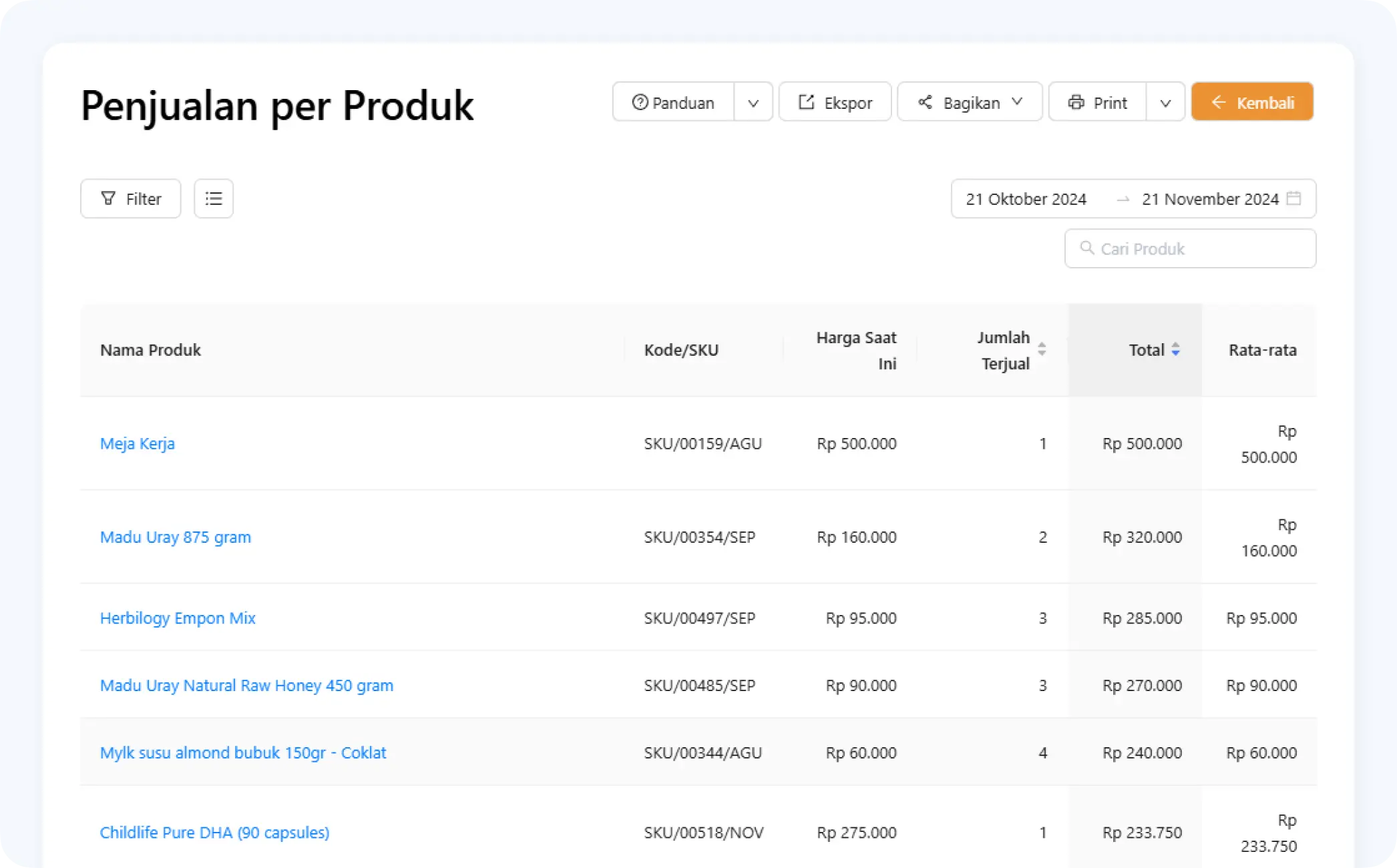Screen dimensions: 1397x868
Task: Click SKU/00497/SEP cell
Action: pos(699,618)
